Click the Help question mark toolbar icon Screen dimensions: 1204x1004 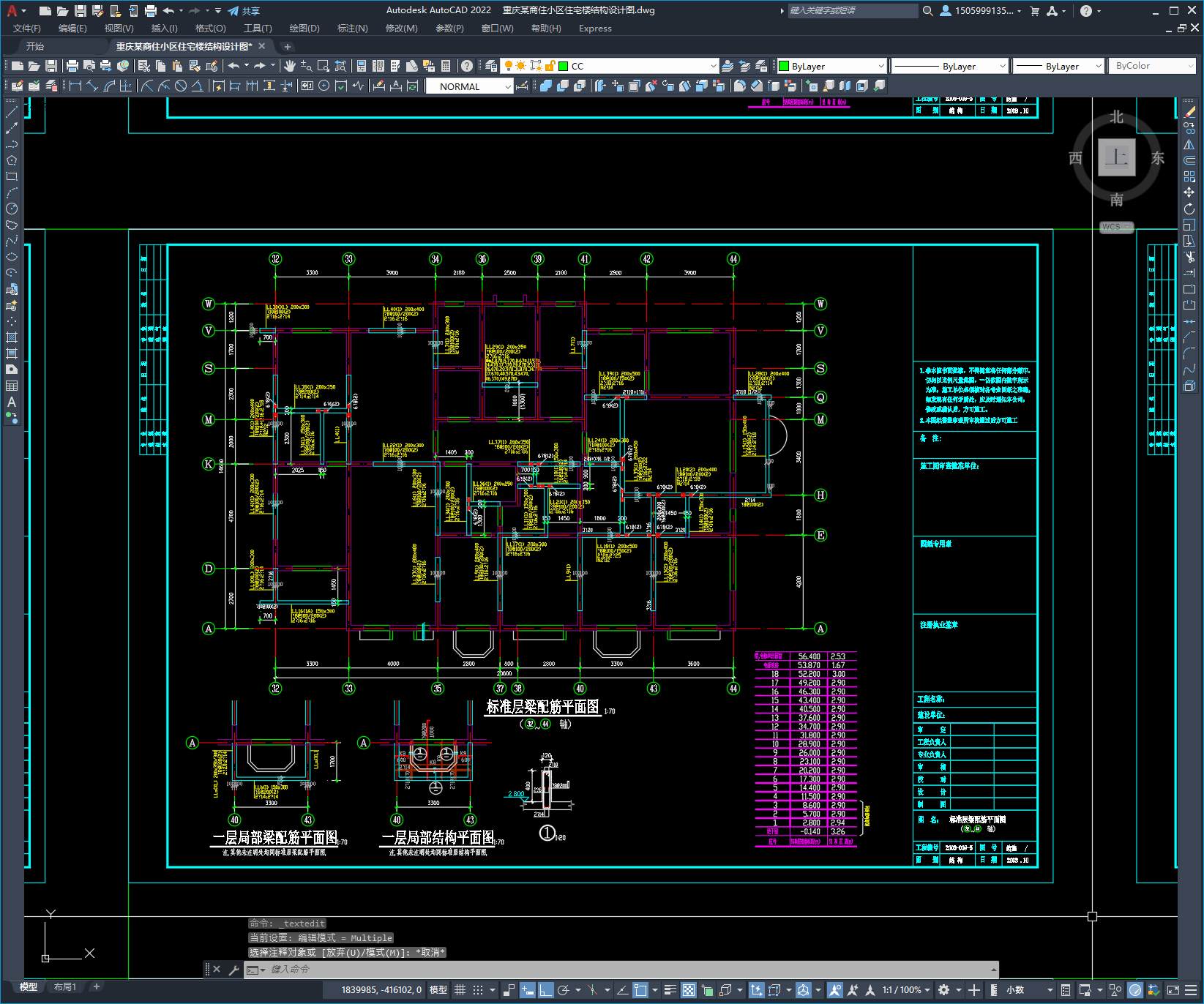click(467, 66)
